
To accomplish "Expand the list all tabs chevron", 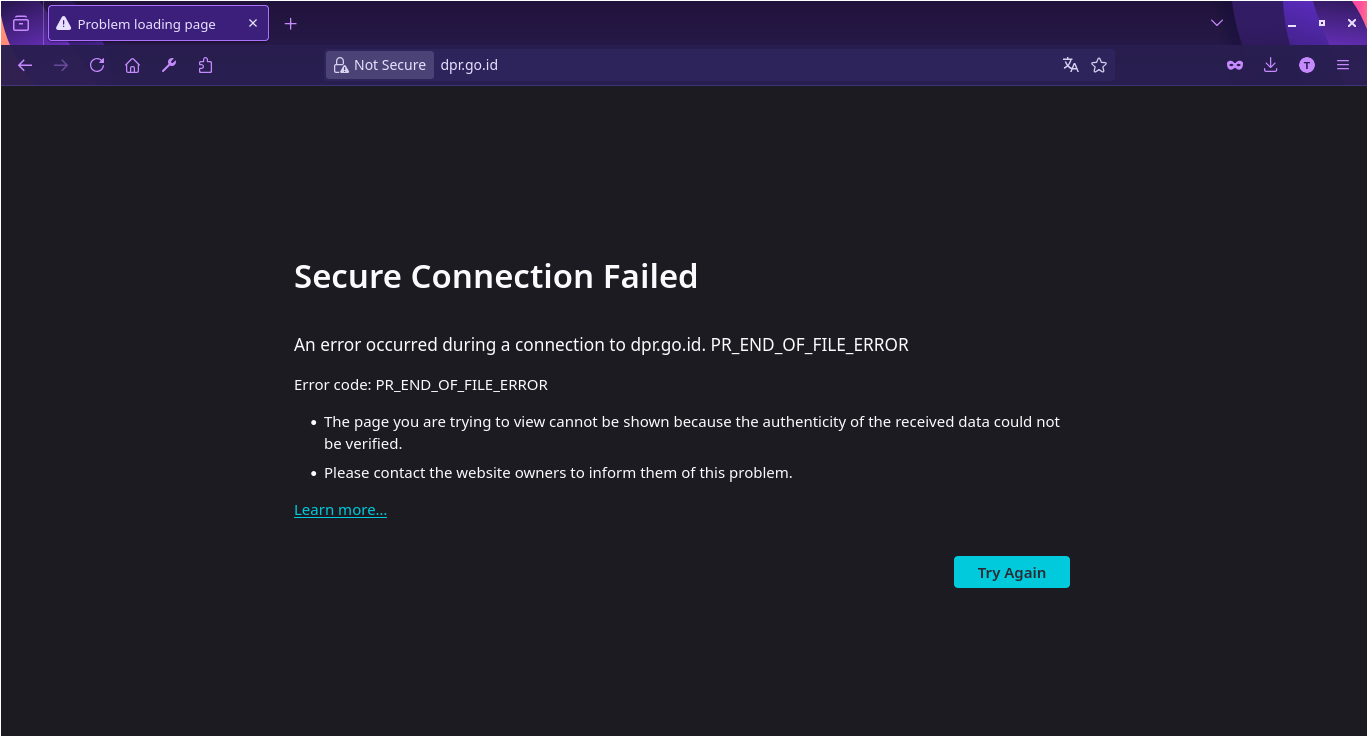I will coord(1217,23).
